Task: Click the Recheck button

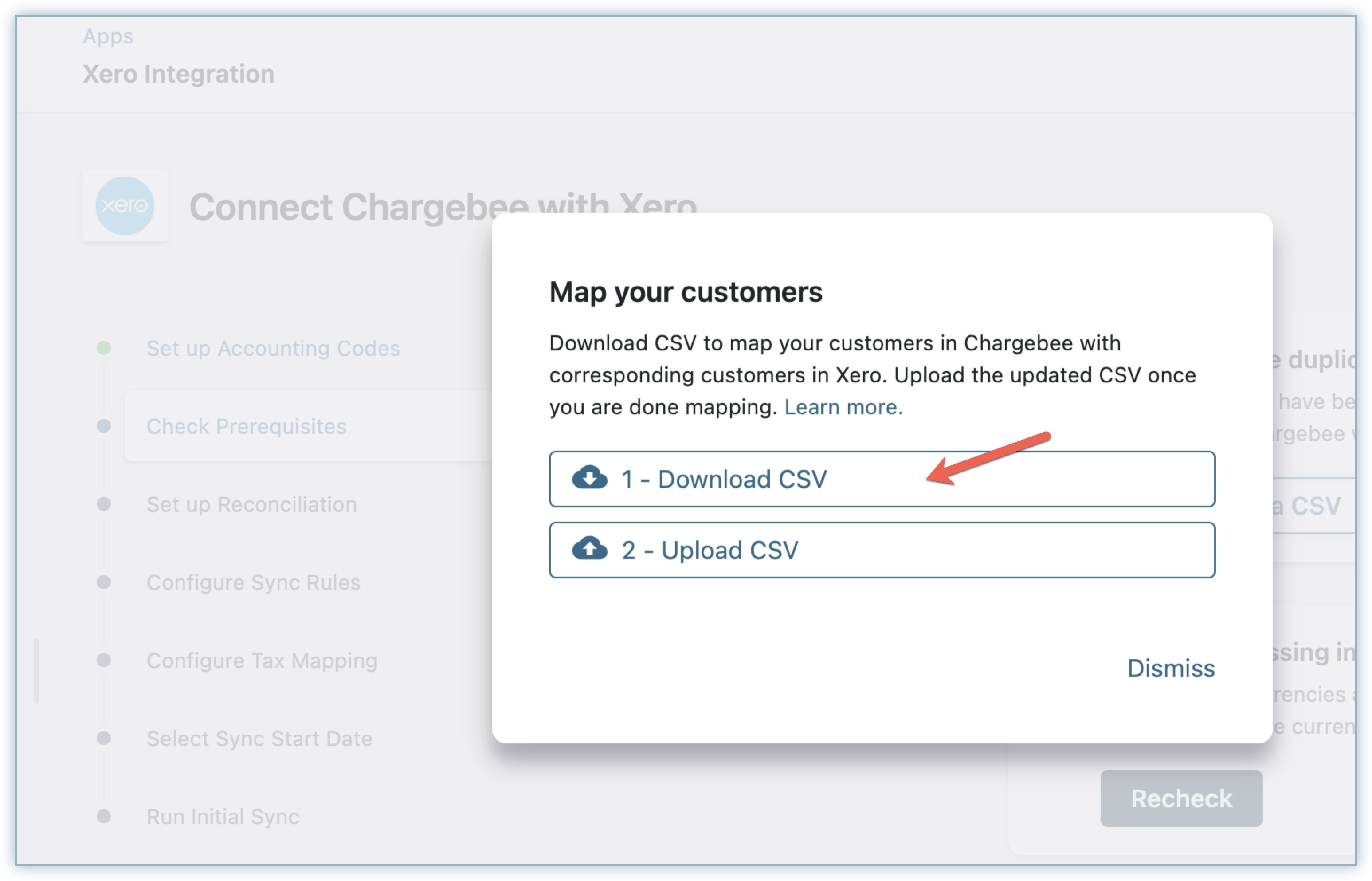Action: tap(1181, 798)
